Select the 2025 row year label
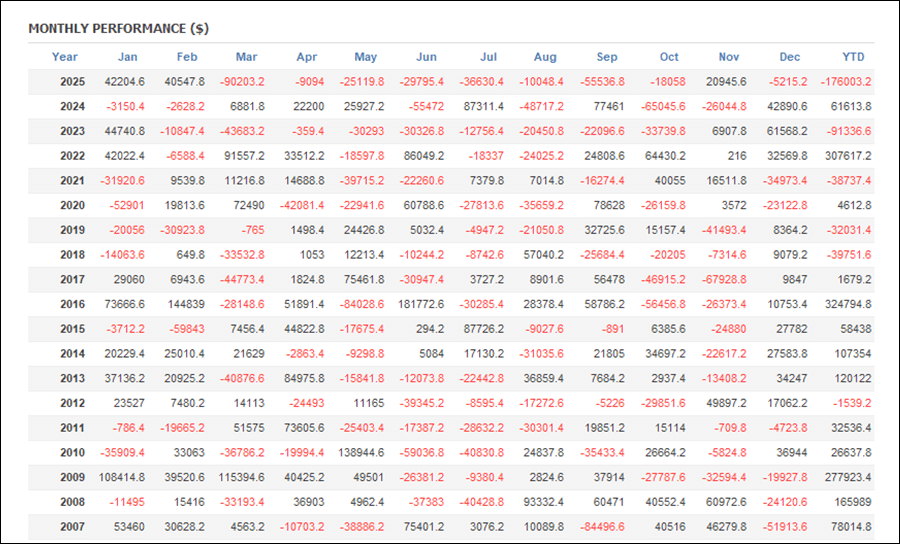This screenshot has width=900, height=544. pos(71,82)
